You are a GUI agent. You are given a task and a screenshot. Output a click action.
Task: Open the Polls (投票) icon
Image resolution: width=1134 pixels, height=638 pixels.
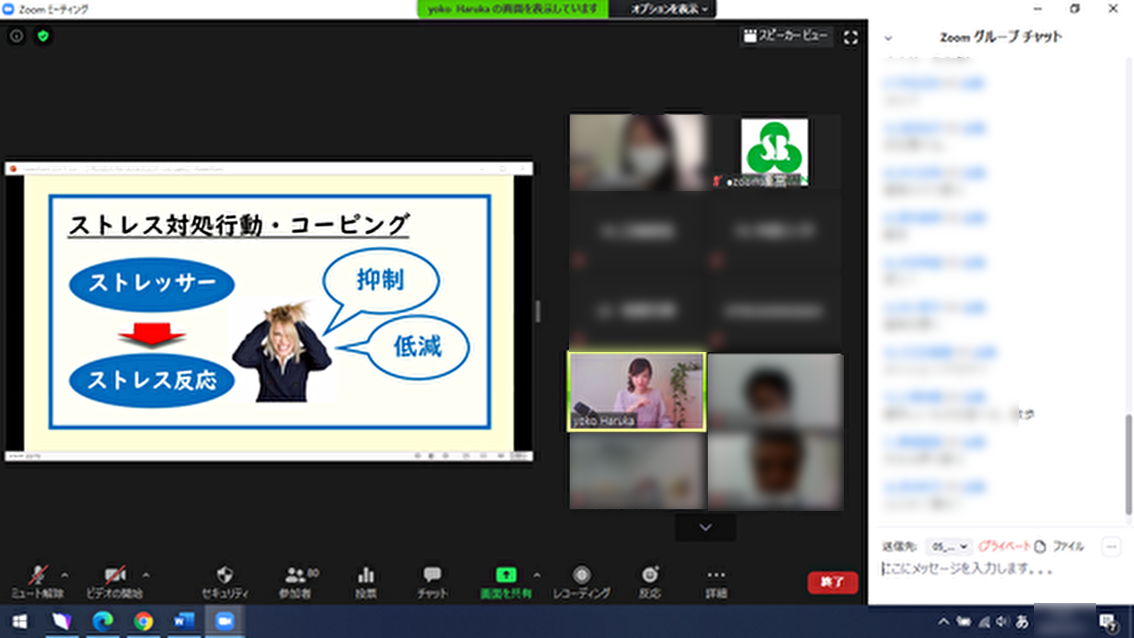click(366, 575)
